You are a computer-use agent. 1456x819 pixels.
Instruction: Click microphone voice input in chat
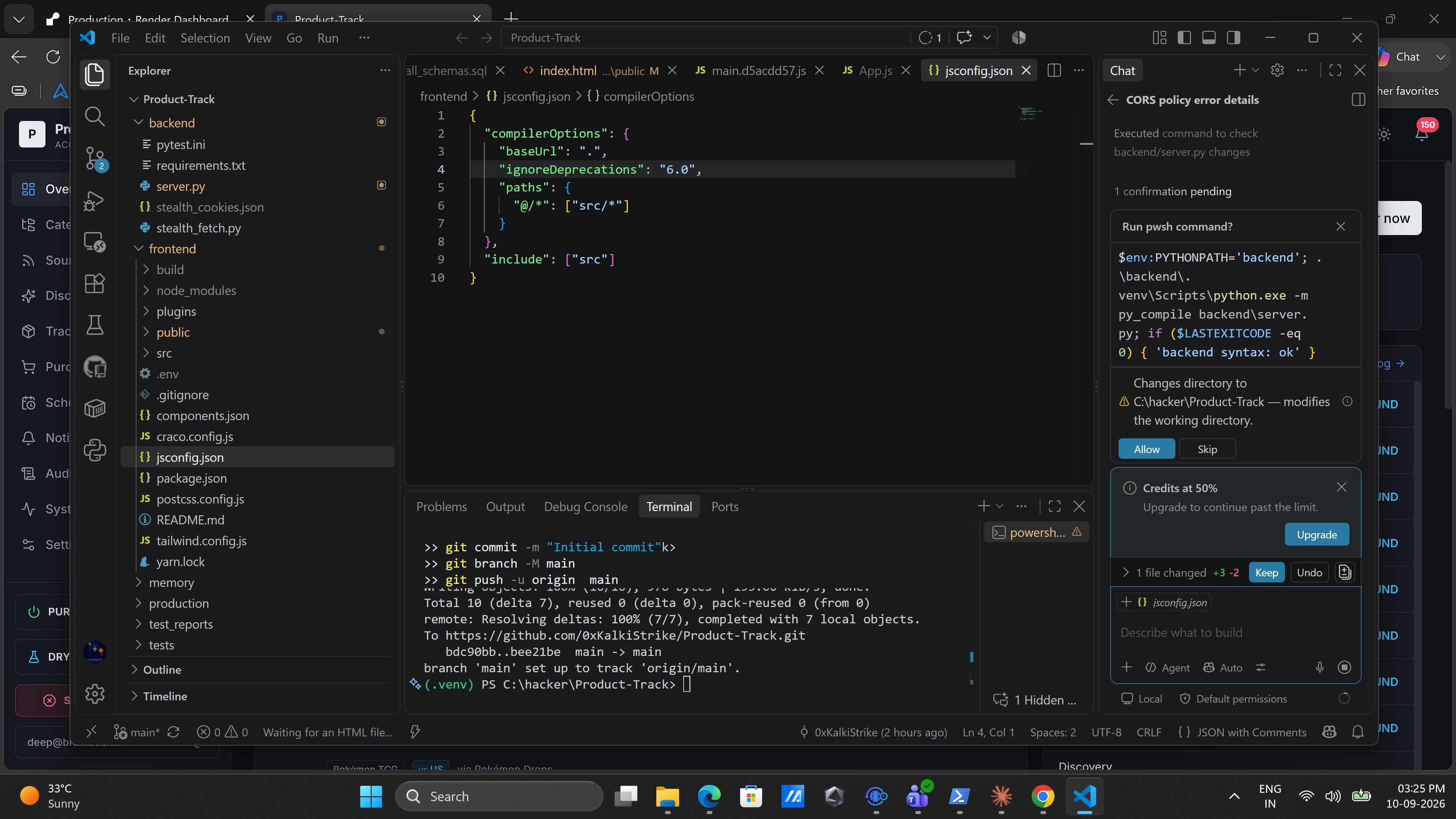(x=1319, y=667)
